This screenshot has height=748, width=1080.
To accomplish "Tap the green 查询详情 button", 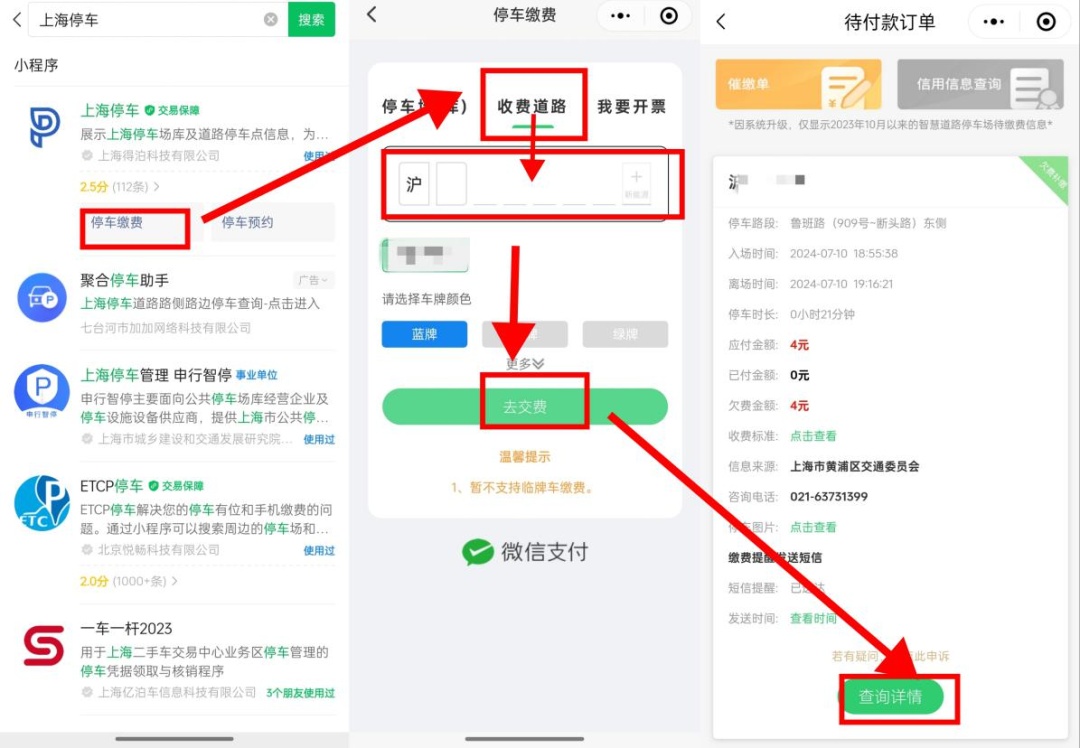I will tap(891, 697).
